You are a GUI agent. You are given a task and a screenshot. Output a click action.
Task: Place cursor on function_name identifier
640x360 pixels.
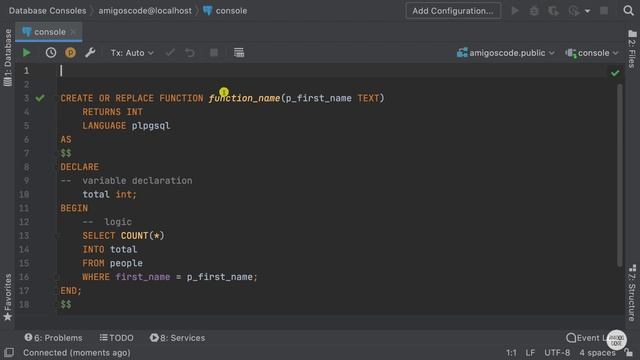244,98
